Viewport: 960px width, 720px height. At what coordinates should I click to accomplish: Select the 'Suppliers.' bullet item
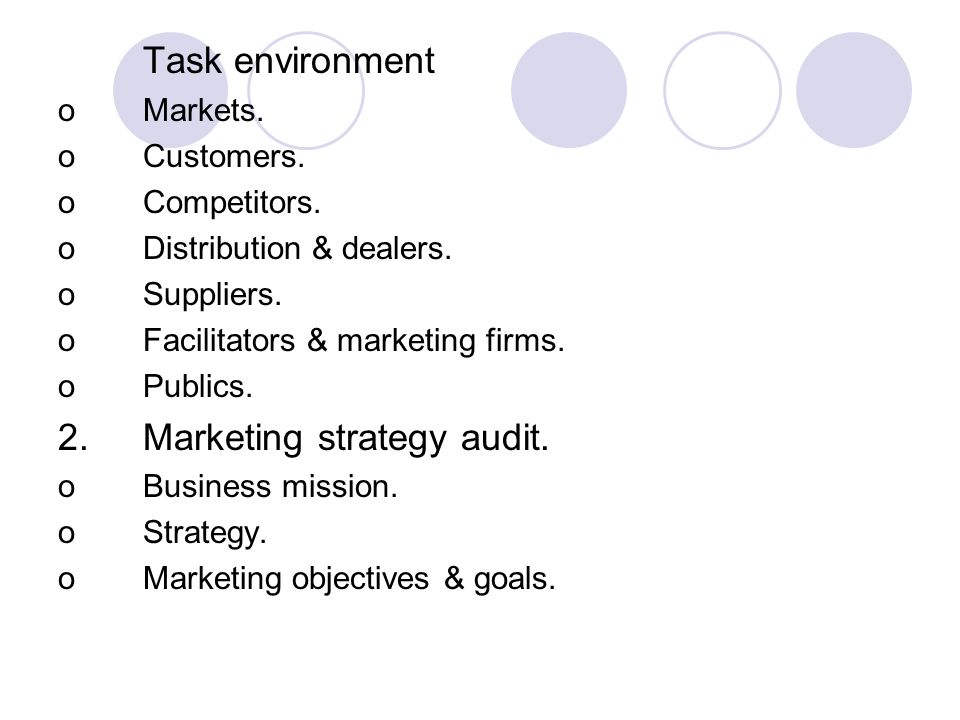pyautogui.click(x=212, y=295)
